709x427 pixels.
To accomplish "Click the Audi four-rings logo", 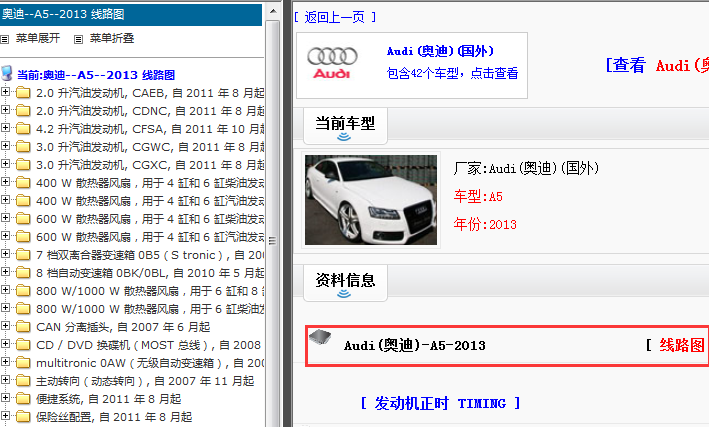I will (332, 62).
